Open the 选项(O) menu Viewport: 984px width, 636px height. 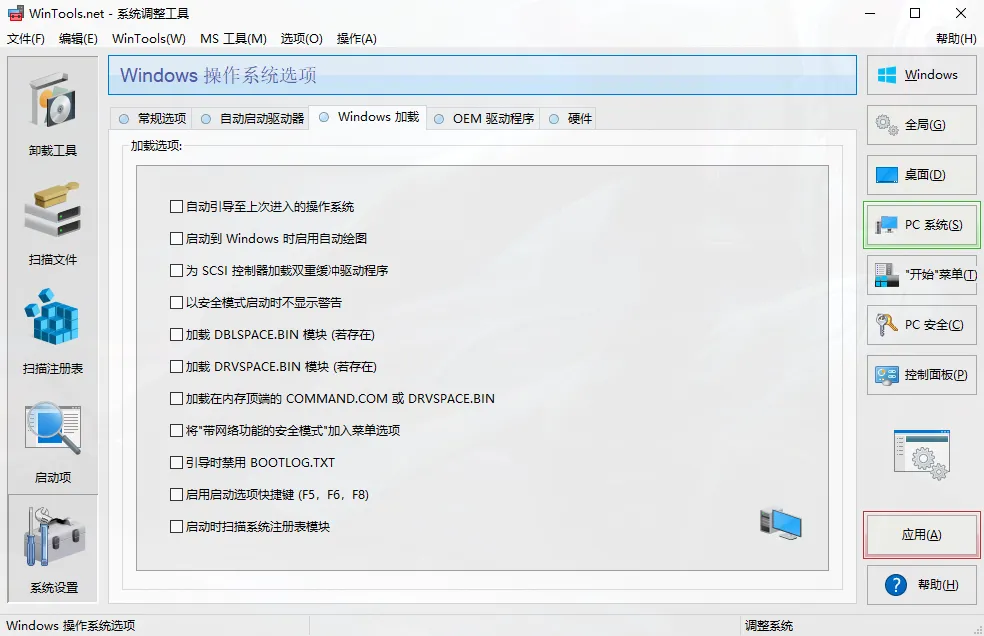coord(301,39)
